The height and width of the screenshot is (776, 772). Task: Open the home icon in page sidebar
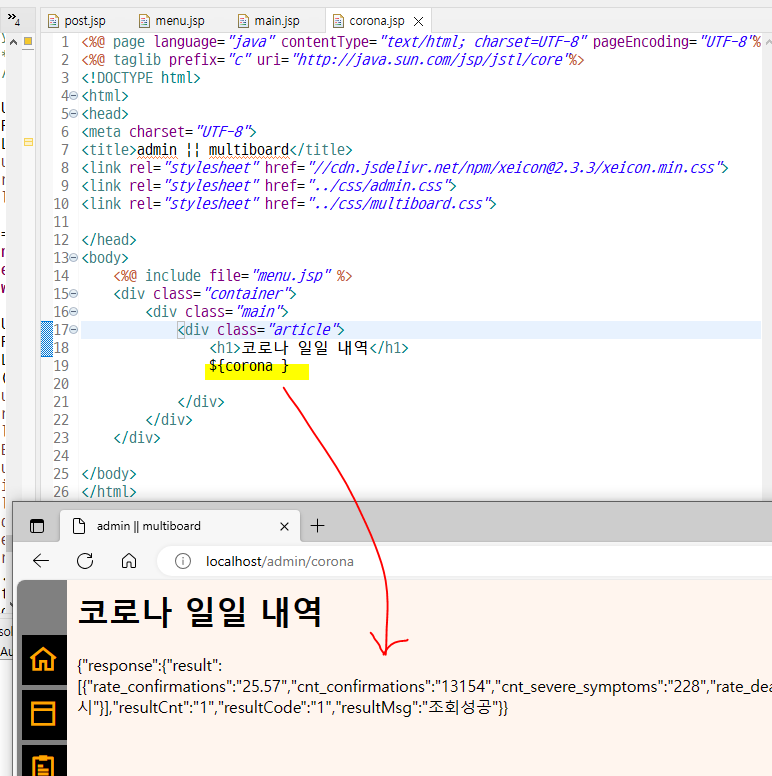[44, 659]
